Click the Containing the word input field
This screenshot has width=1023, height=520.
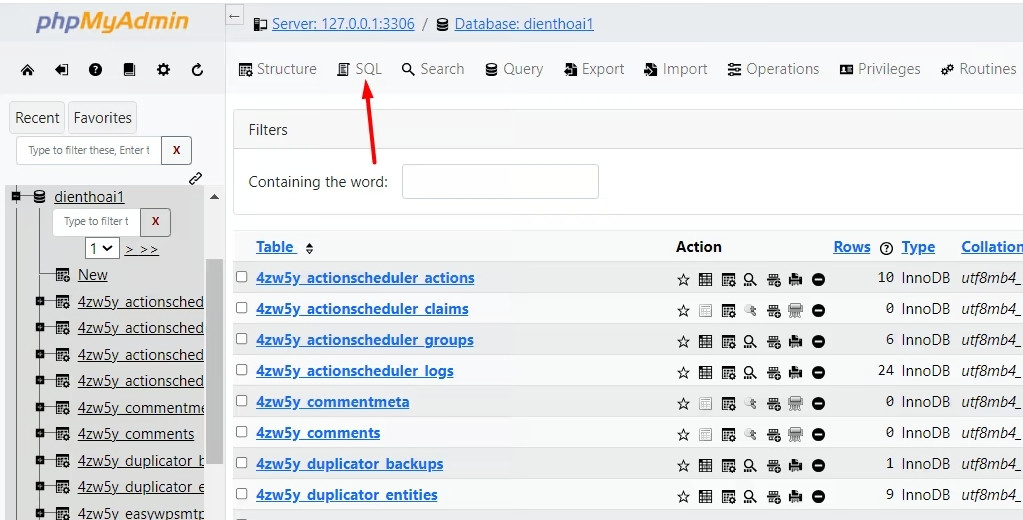pos(500,181)
